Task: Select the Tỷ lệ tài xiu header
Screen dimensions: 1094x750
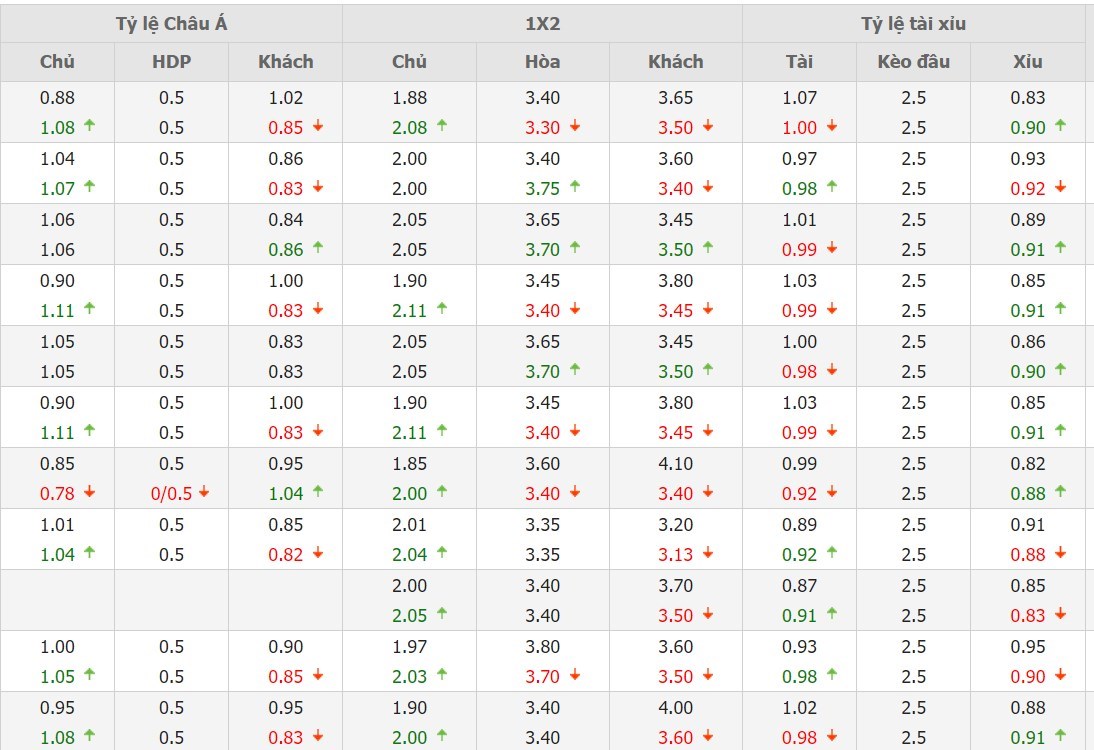Action: click(x=913, y=24)
